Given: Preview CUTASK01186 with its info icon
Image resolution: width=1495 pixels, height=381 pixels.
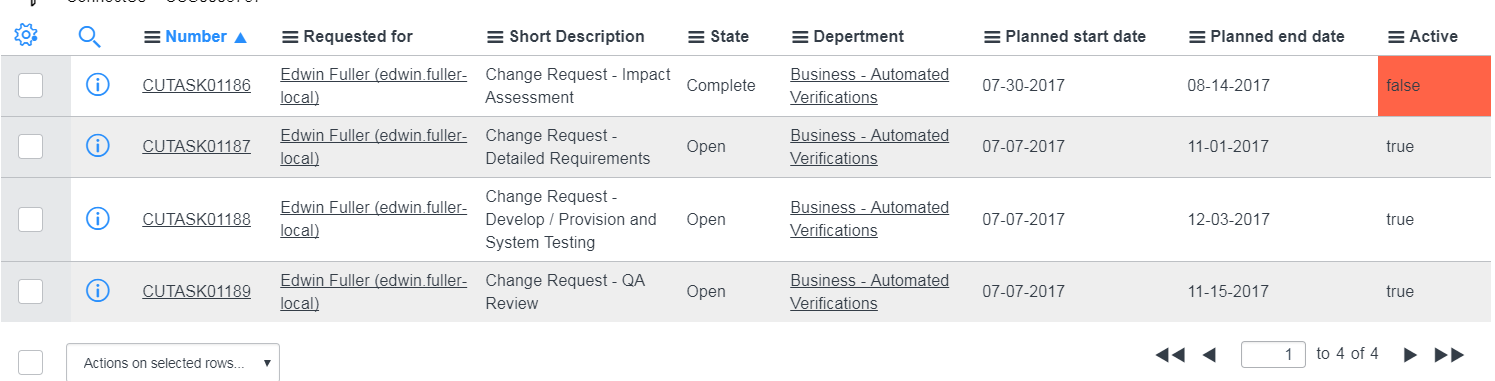Looking at the screenshot, I should (x=98, y=85).
